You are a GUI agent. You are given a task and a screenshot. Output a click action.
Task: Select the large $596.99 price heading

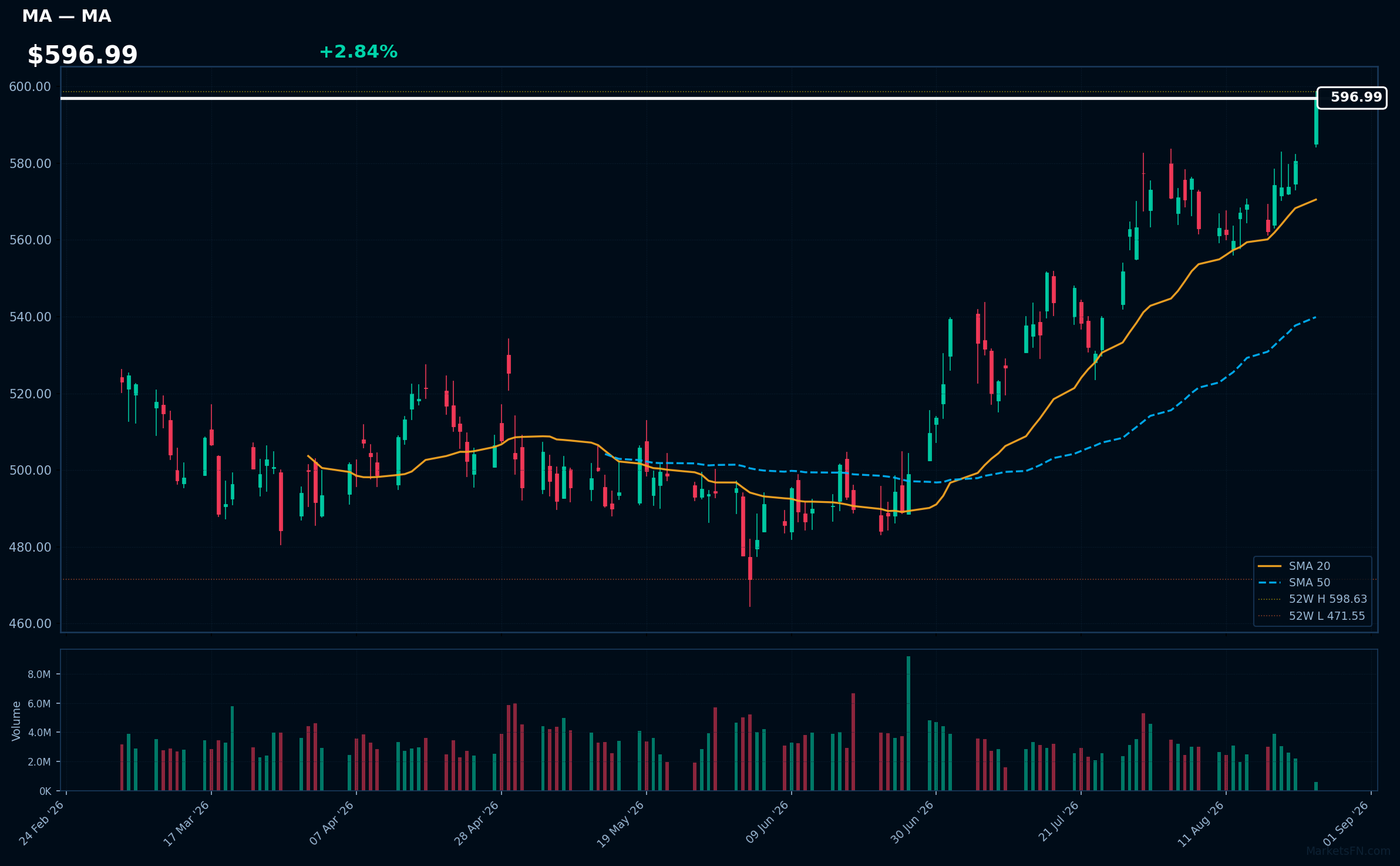pos(82,55)
